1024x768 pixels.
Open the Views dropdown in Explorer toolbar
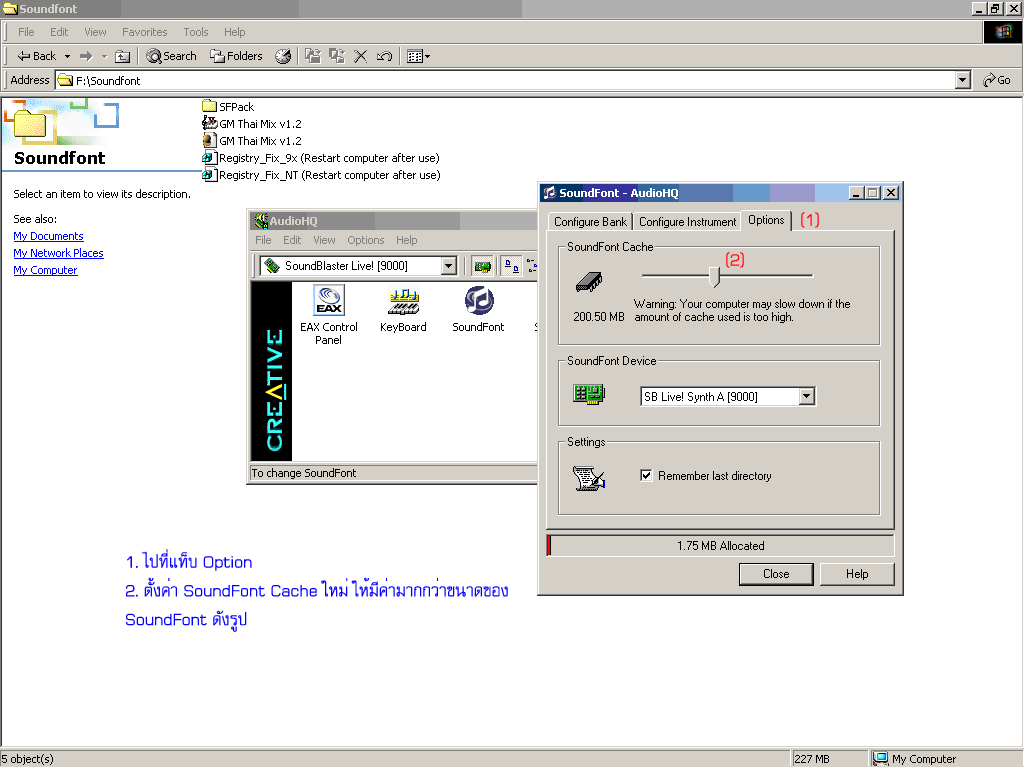419,56
